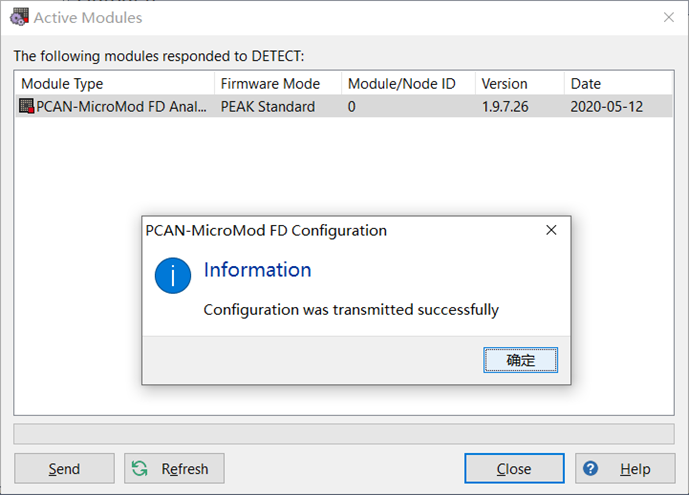Click the Module/Node ID column header
Image resolution: width=689 pixels, height=495 pixels.
[x=407, y=84]
